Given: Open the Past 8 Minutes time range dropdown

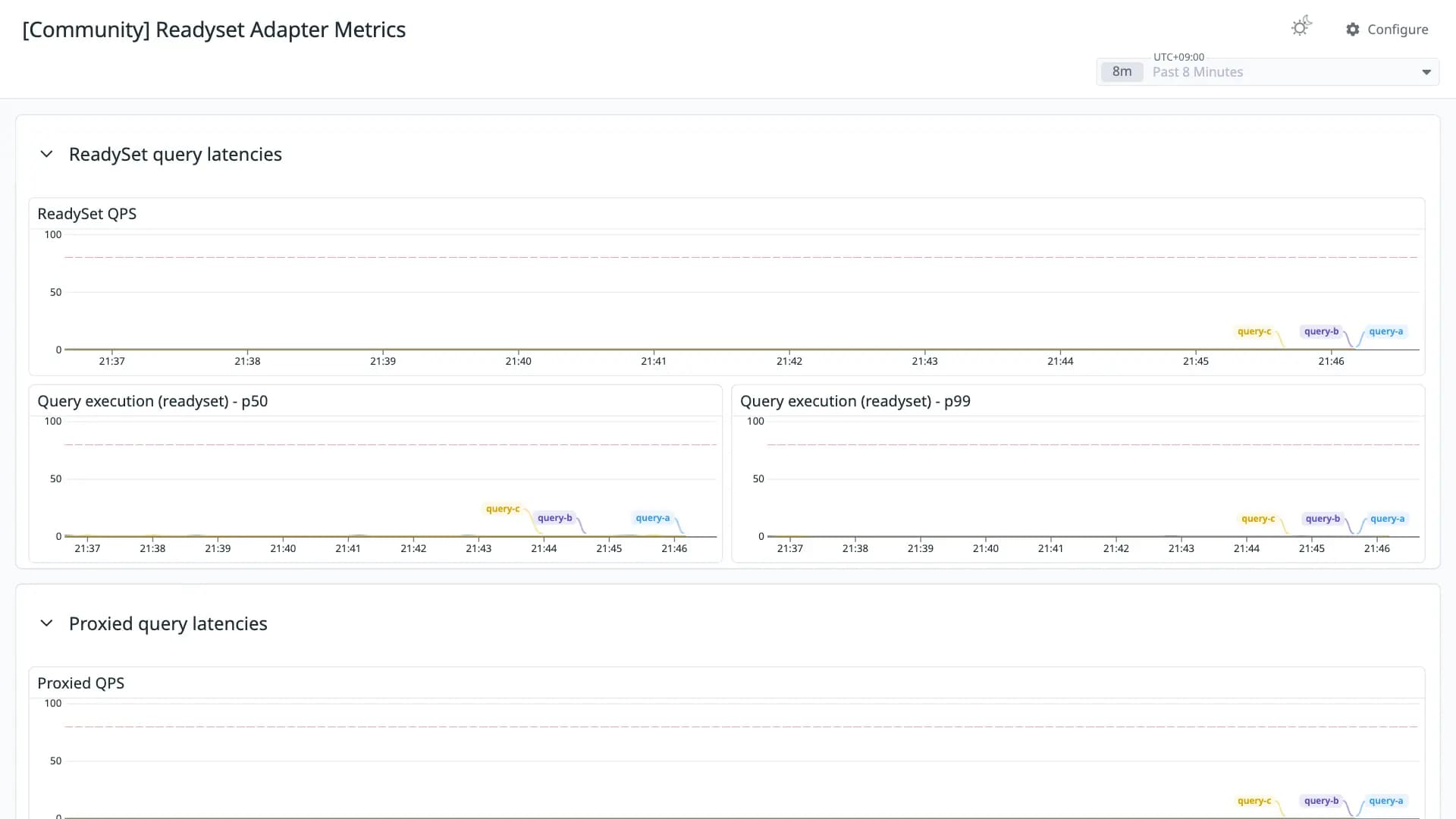Looking at the screenshot, I should tap(1267, 72).
